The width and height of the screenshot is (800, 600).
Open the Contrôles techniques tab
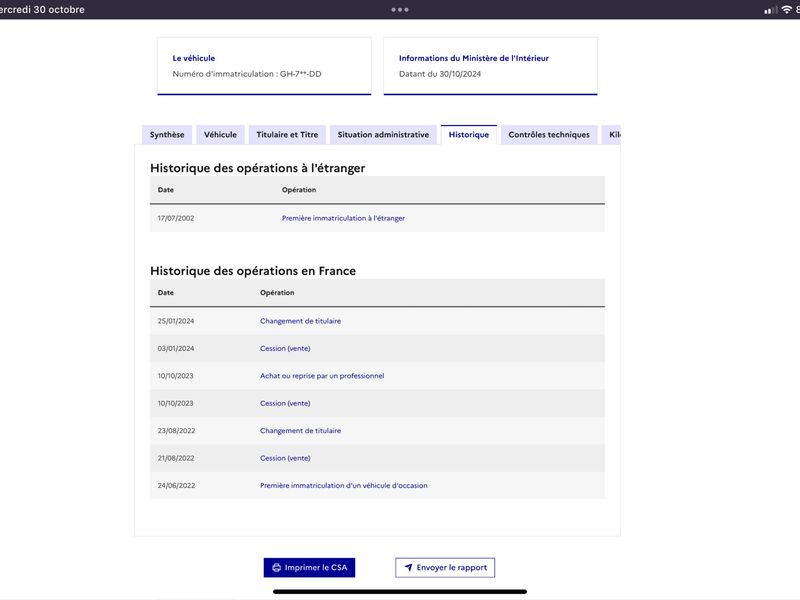[x=549, y=135]
